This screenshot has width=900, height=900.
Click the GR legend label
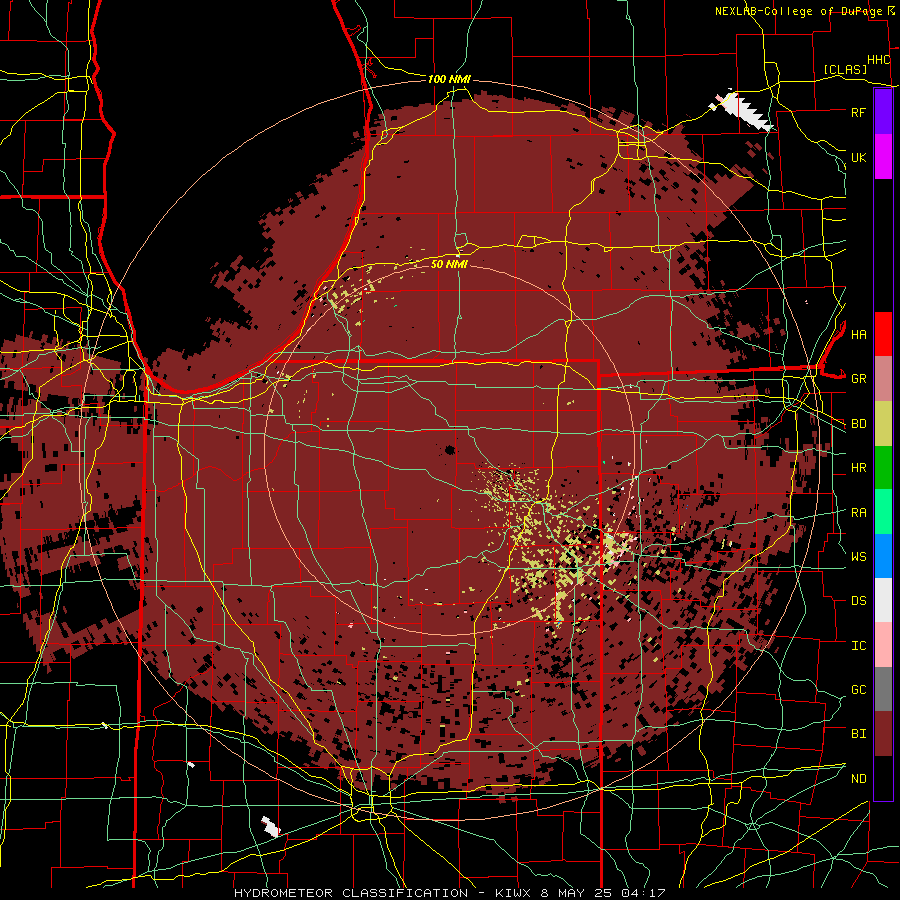[858, 379]
